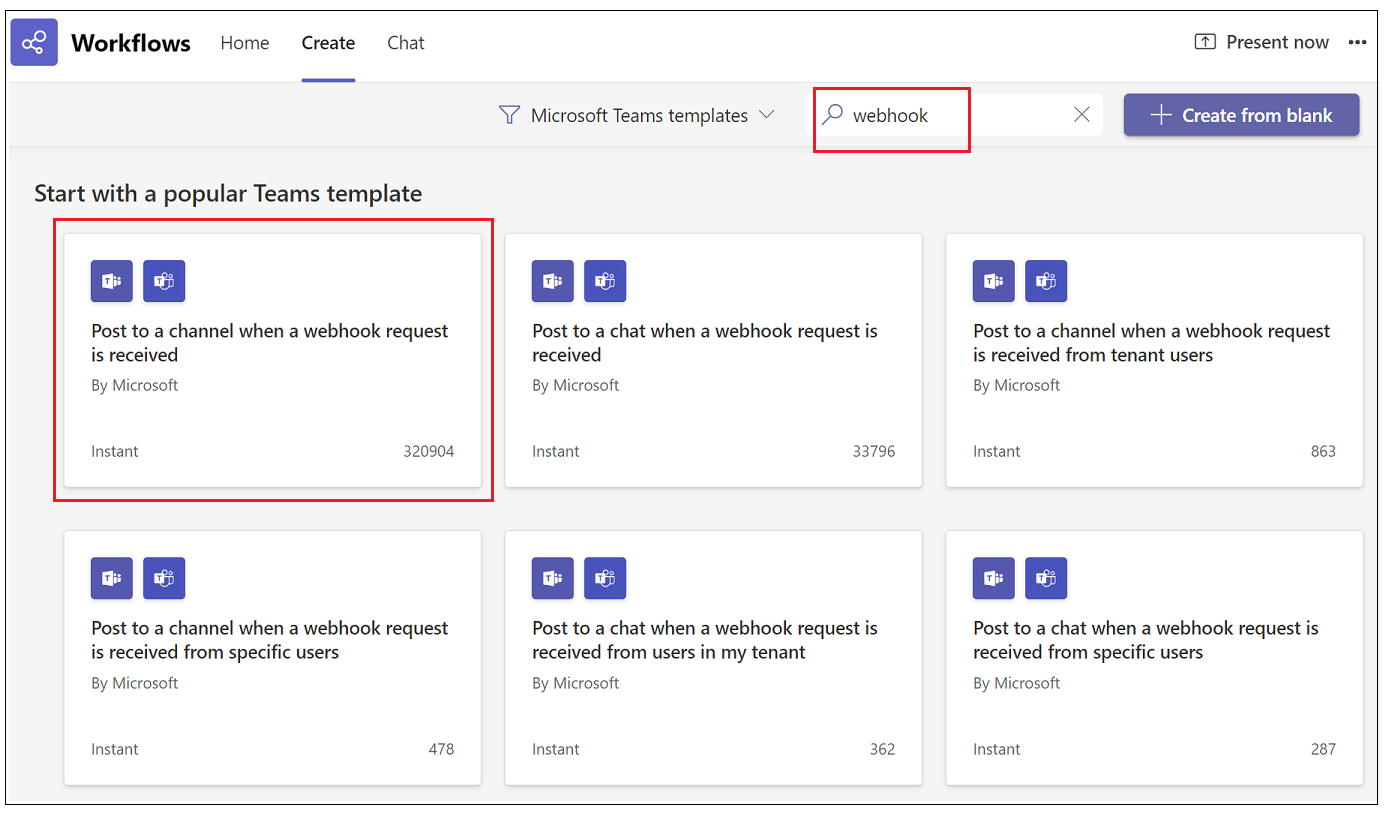This screenshot has height=816, width=1387.
Task: Click 'Instant' label on the 863 card
Action: 997,451
